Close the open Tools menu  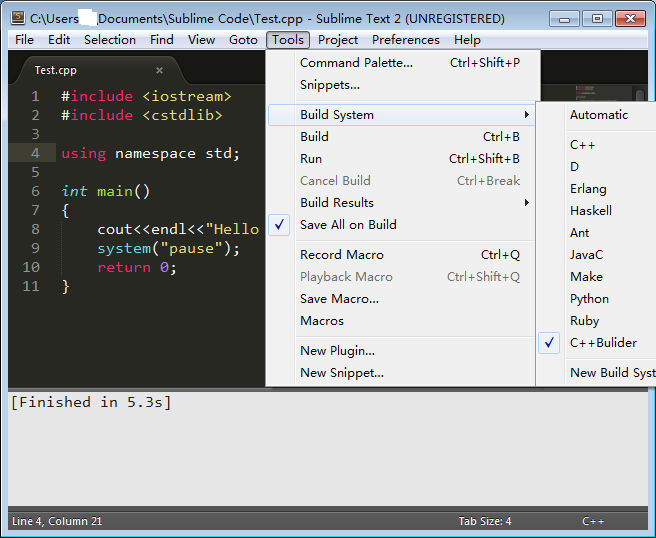point(288,40)
